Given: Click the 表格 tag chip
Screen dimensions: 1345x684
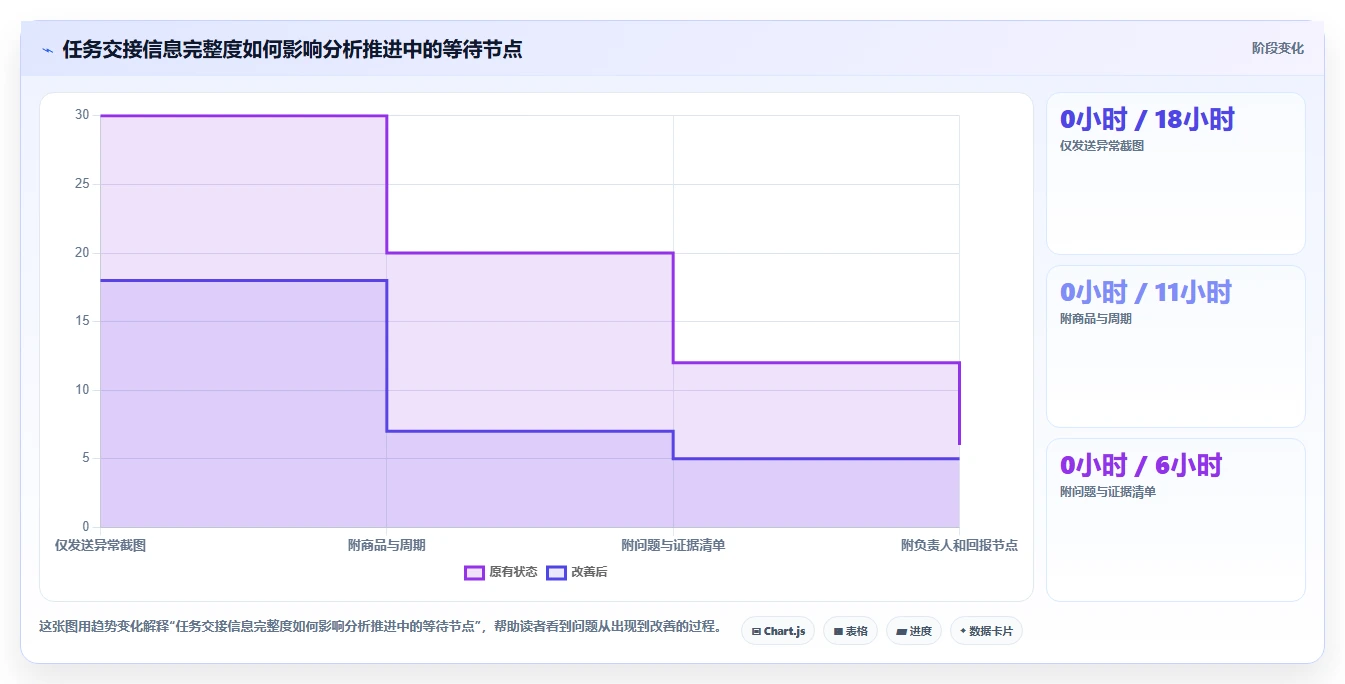Looking at the screenshot, I should [850, 631].
